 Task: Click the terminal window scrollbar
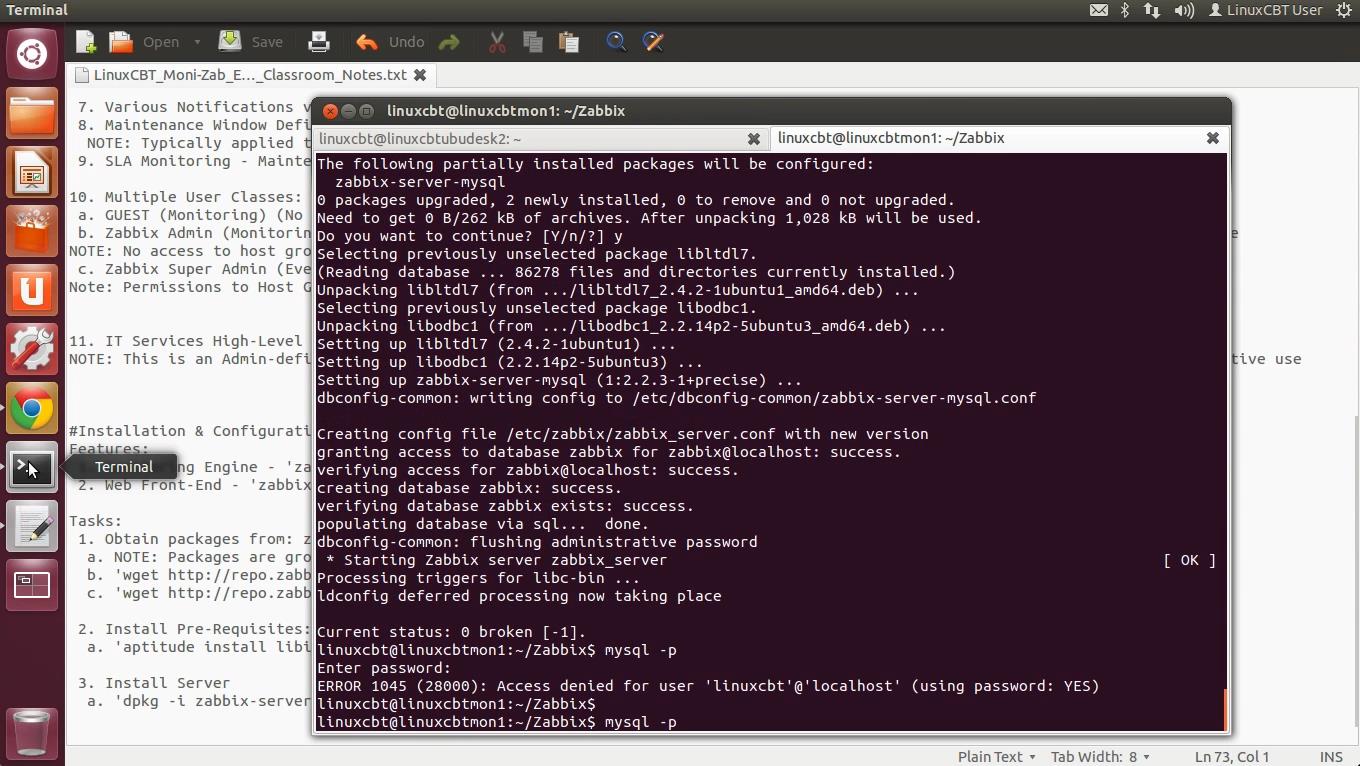point(1226,709)
